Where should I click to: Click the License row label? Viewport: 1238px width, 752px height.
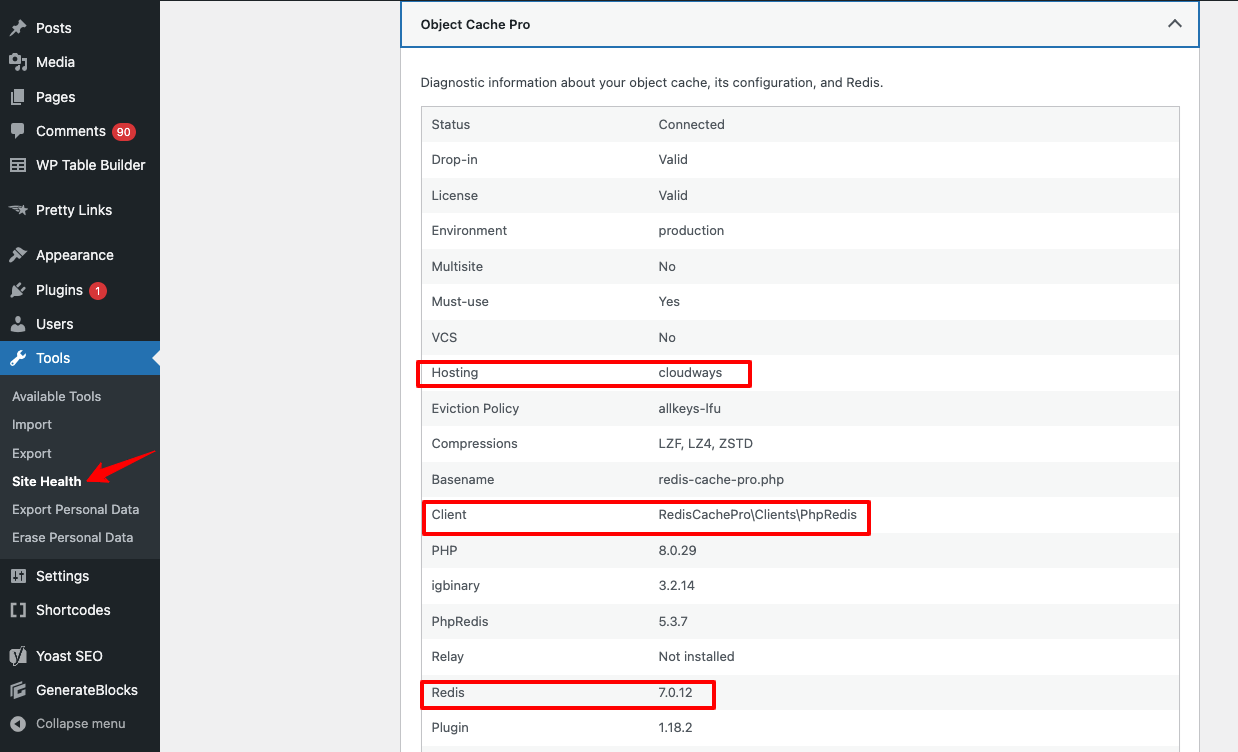tap(454, 195)
